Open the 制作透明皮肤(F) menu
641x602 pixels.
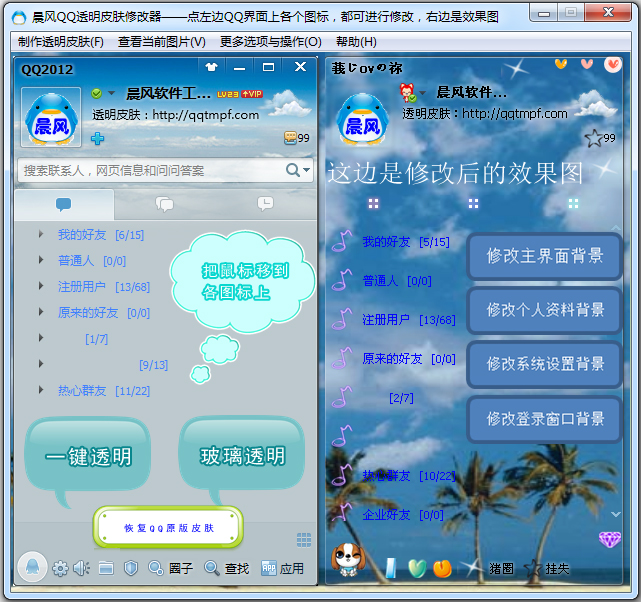pos(61,42)
